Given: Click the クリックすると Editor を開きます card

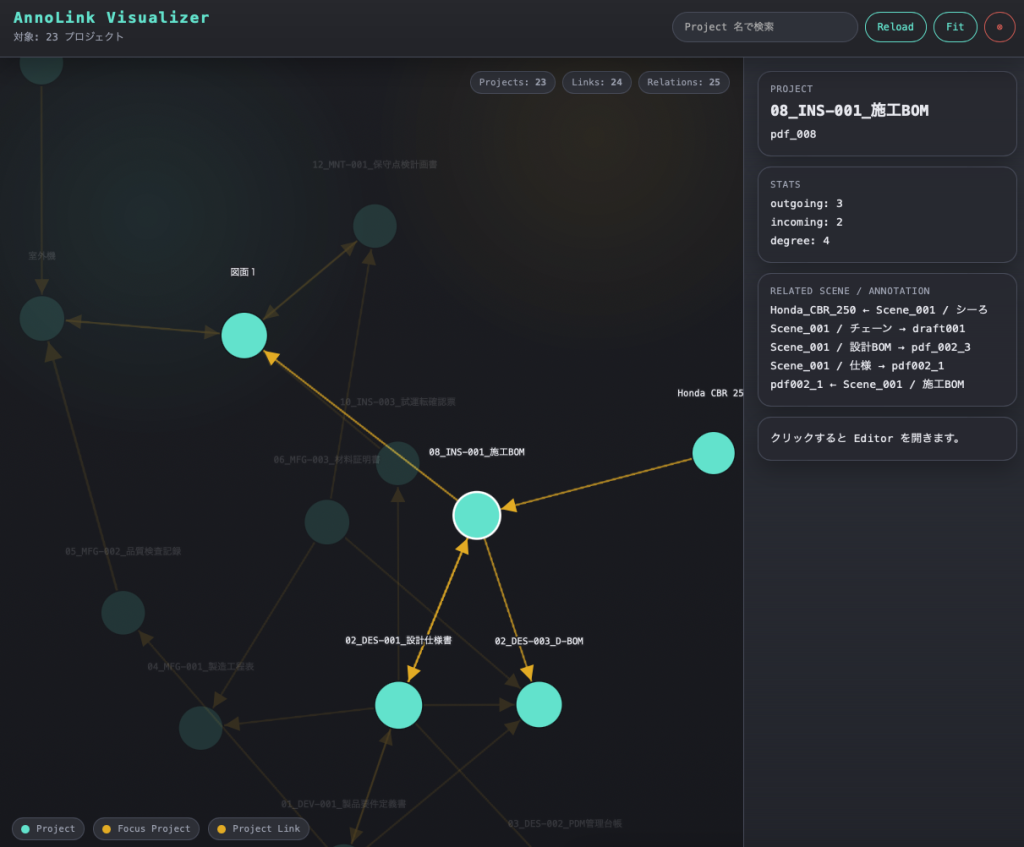Looking at the screenshot, I should [887, 438].
